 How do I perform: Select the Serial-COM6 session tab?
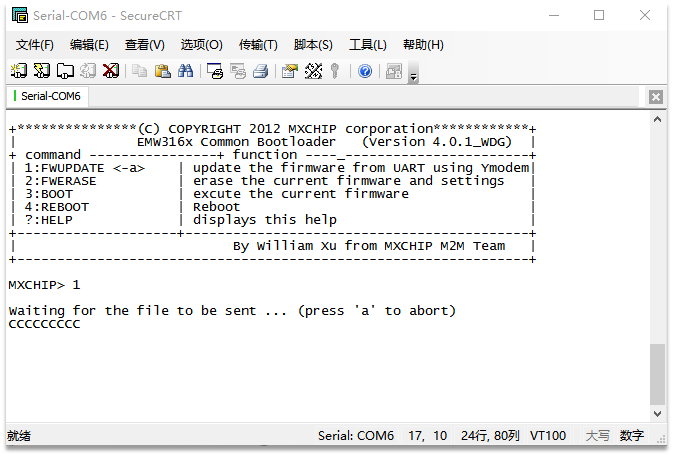50,97
